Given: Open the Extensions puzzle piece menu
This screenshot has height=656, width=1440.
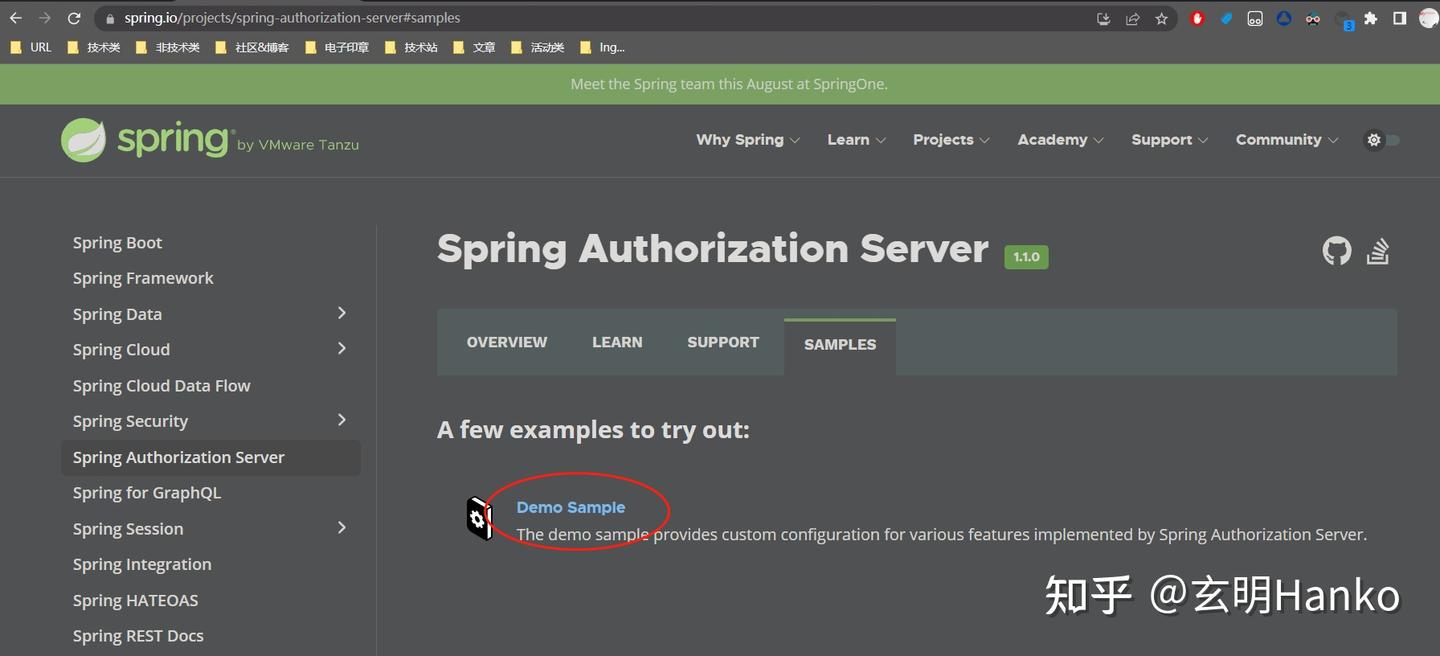Looking at the screenshot, I should [1371, 18].
